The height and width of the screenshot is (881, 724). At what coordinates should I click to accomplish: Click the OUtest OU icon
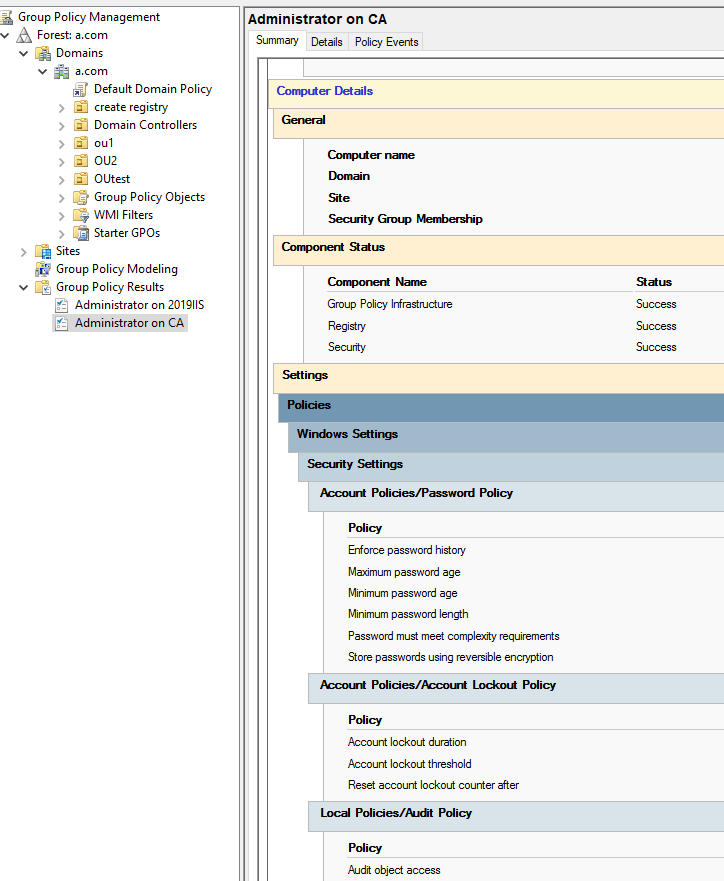tap(81, 179)
